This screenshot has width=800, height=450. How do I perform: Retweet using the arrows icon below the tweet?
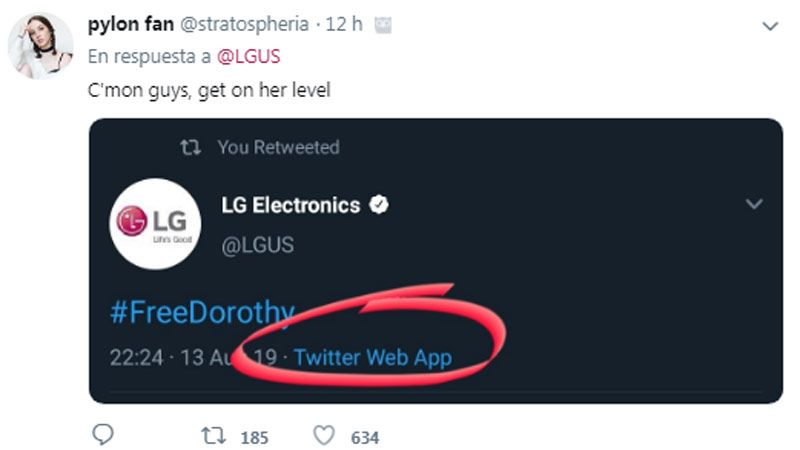pyautogui.click(x=213, y=435)
